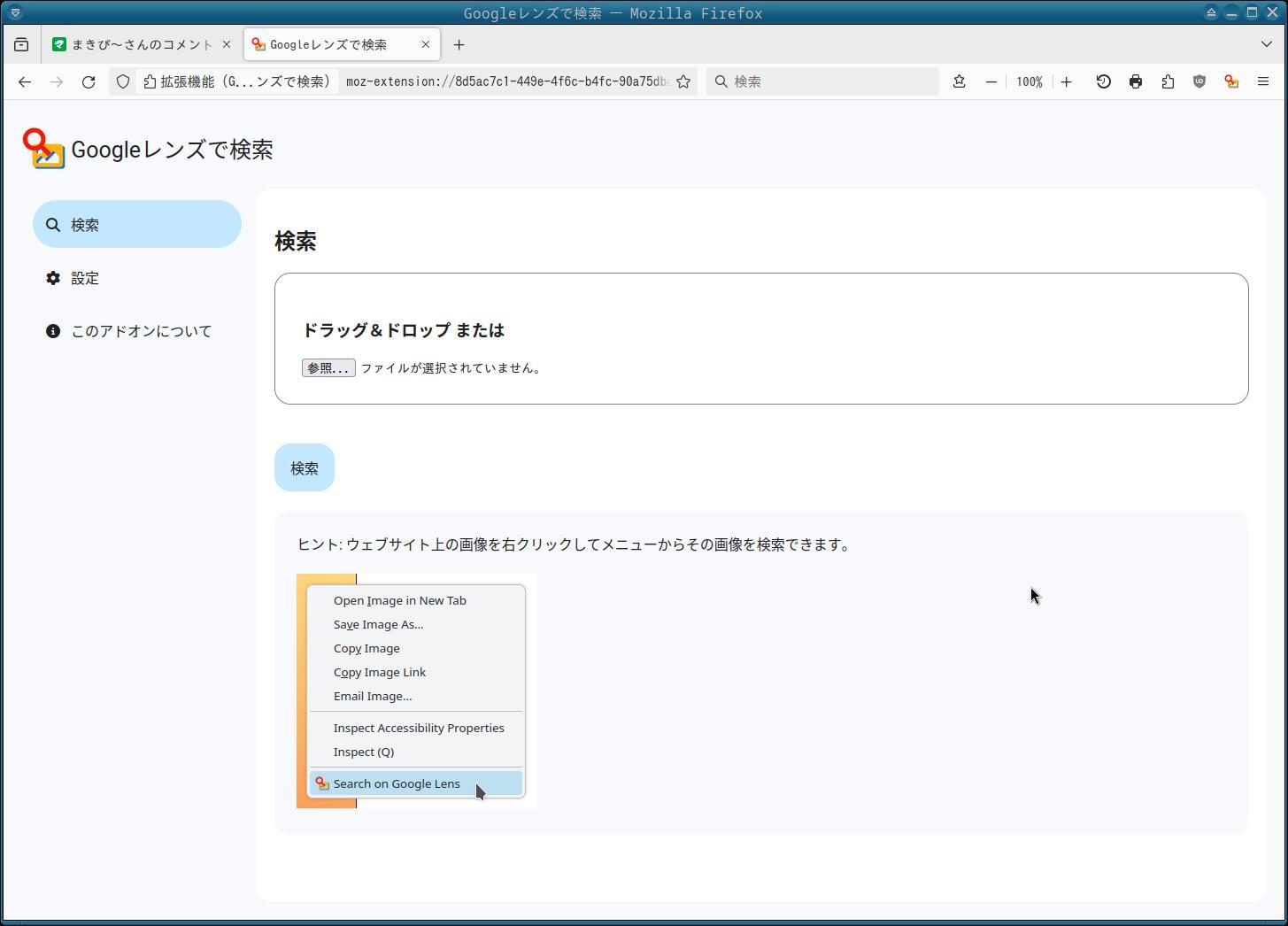Bookmark this page with the star icon
The width and height of the screenshot is (1288, 926).
[x=683, y=81]
